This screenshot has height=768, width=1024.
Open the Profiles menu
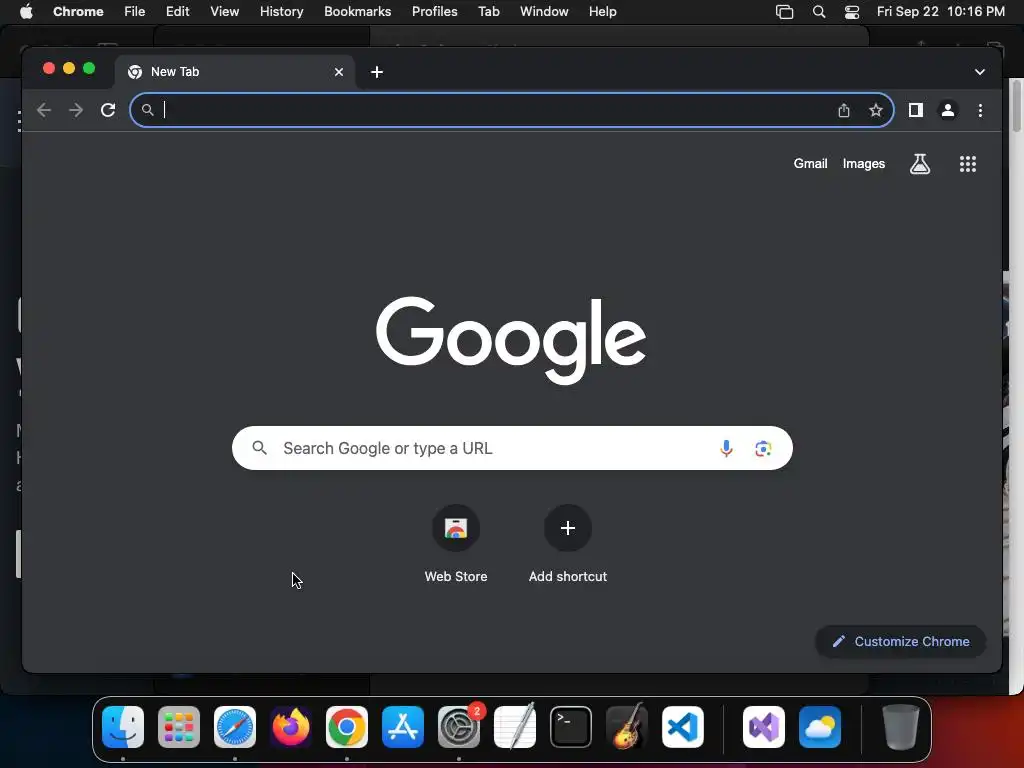(x=434, y=12)
